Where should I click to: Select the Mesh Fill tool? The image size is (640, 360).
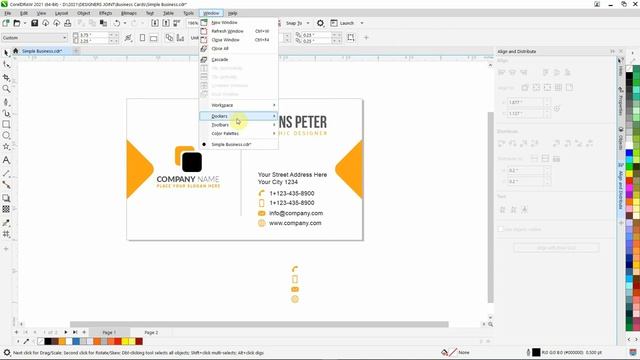(6, 234)
